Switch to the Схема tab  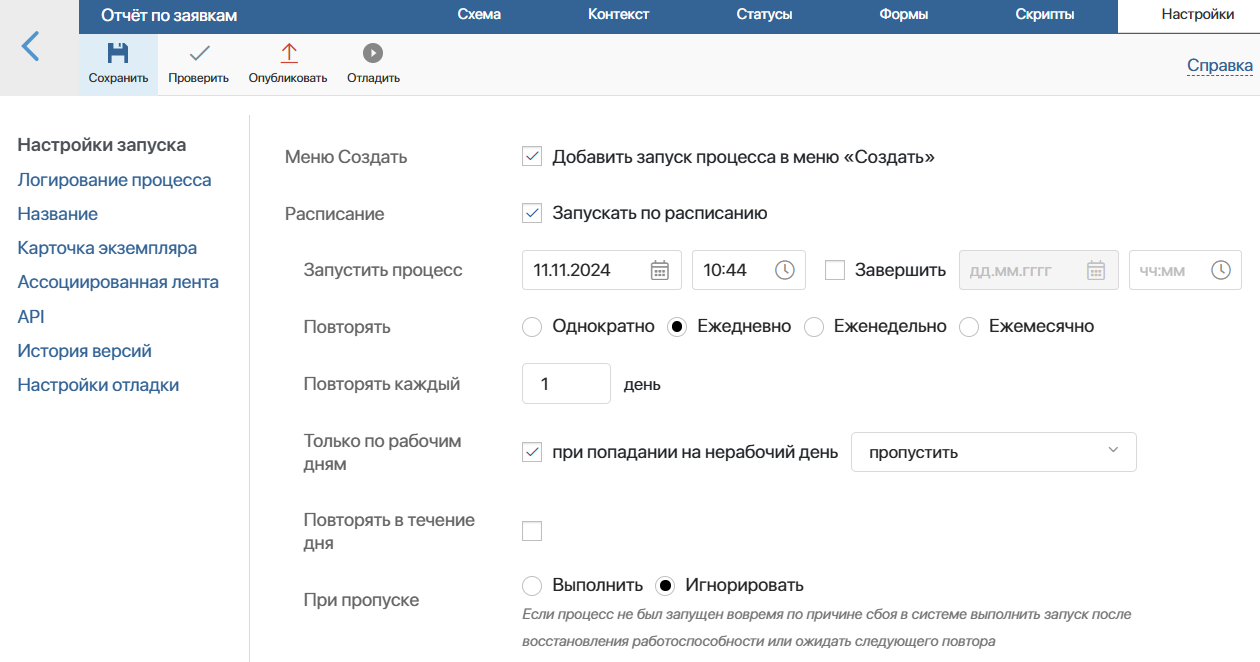479,15
